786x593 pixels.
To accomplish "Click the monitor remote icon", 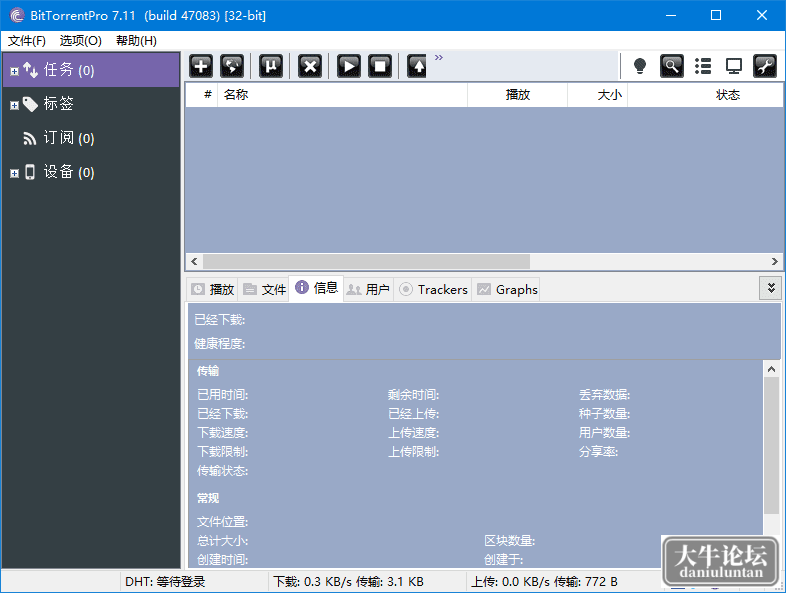I will pos(734,66).
